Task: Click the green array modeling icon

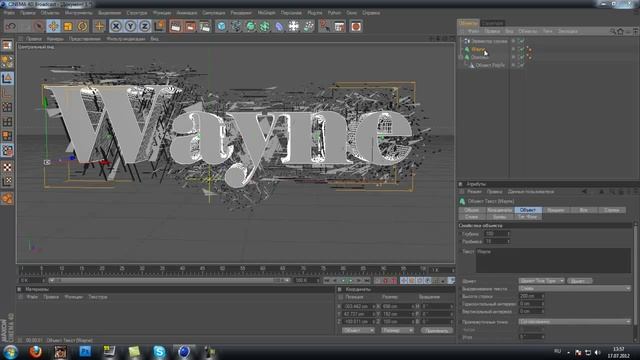Action: 264,26
